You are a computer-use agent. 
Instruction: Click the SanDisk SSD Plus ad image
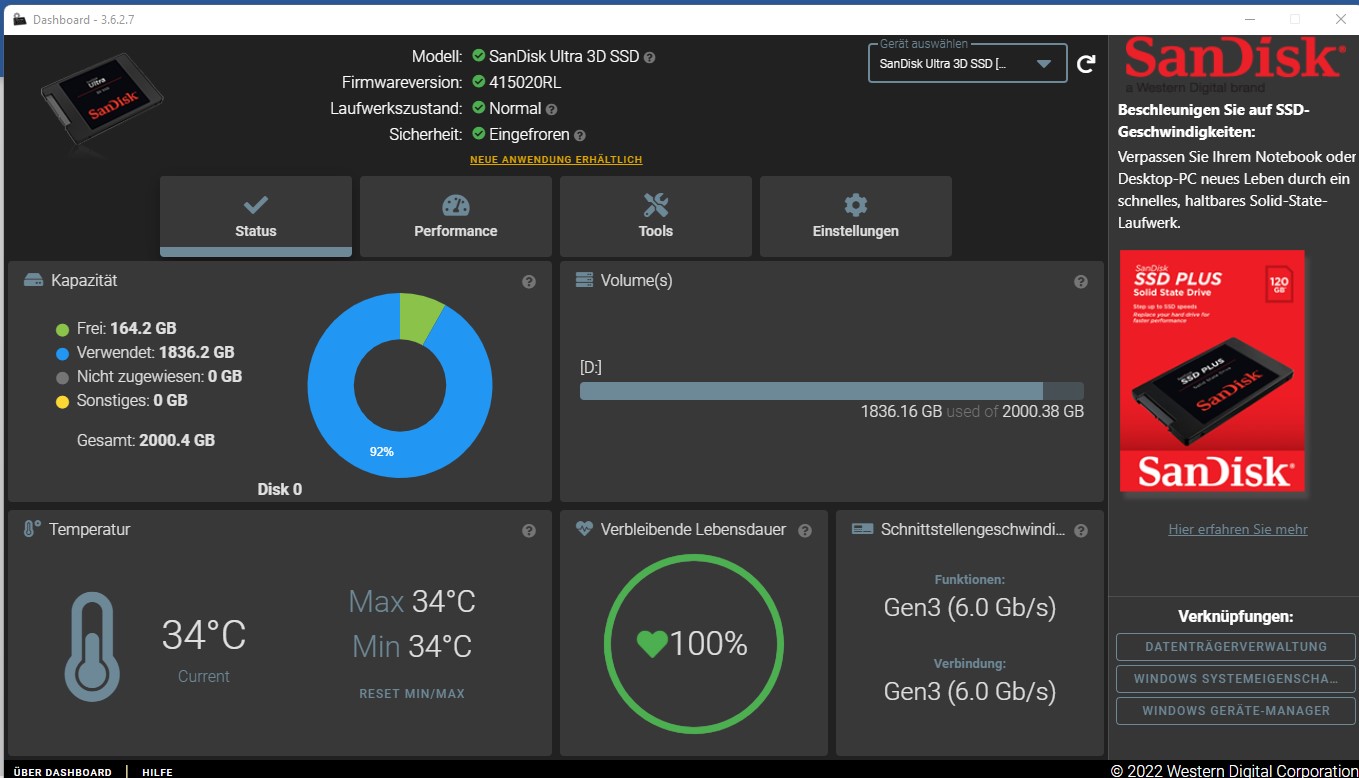pyautogui.click(x=1212, y=370)
